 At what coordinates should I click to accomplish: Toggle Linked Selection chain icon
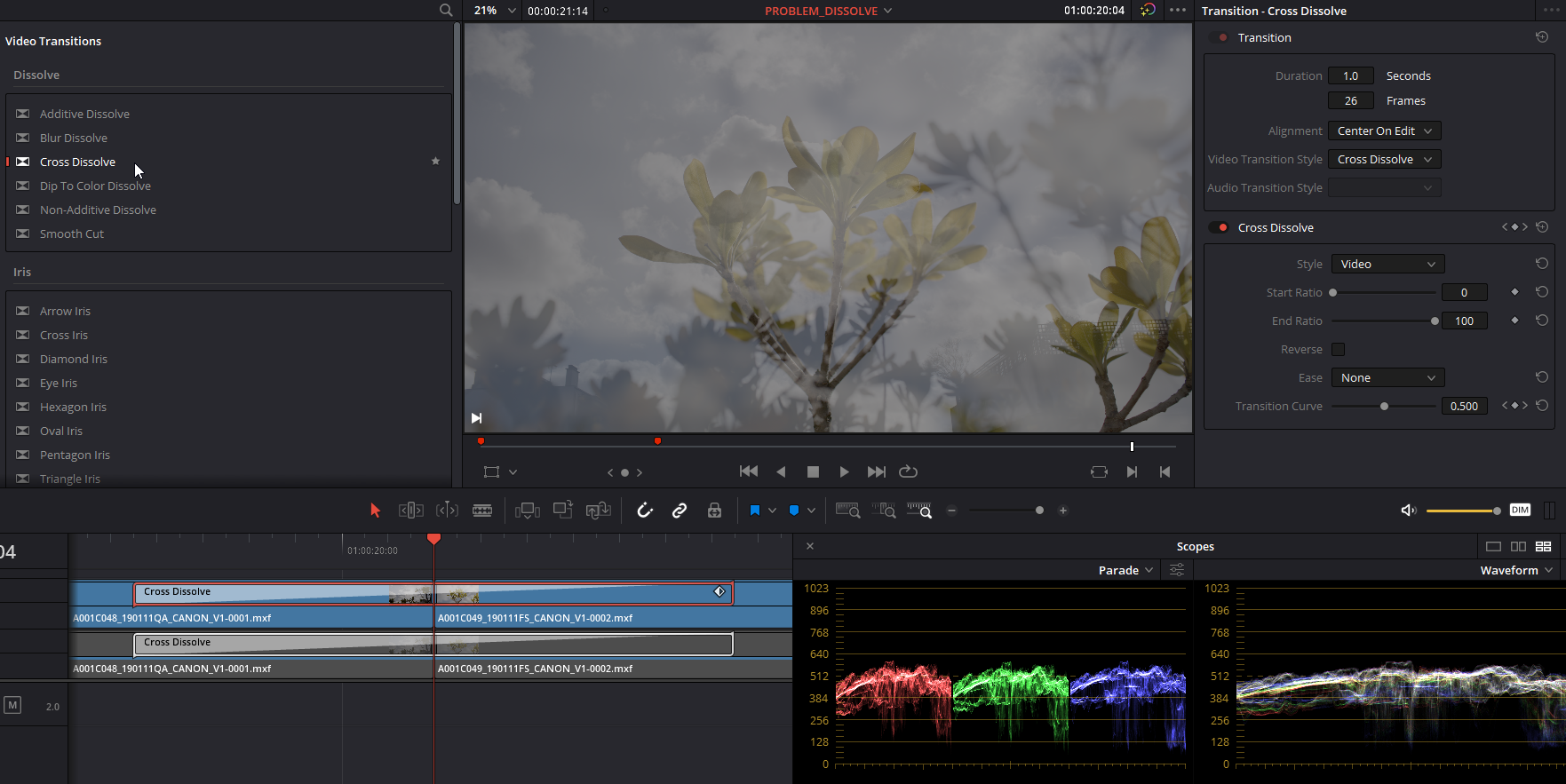pyautogui.click(x=680, y=511)
